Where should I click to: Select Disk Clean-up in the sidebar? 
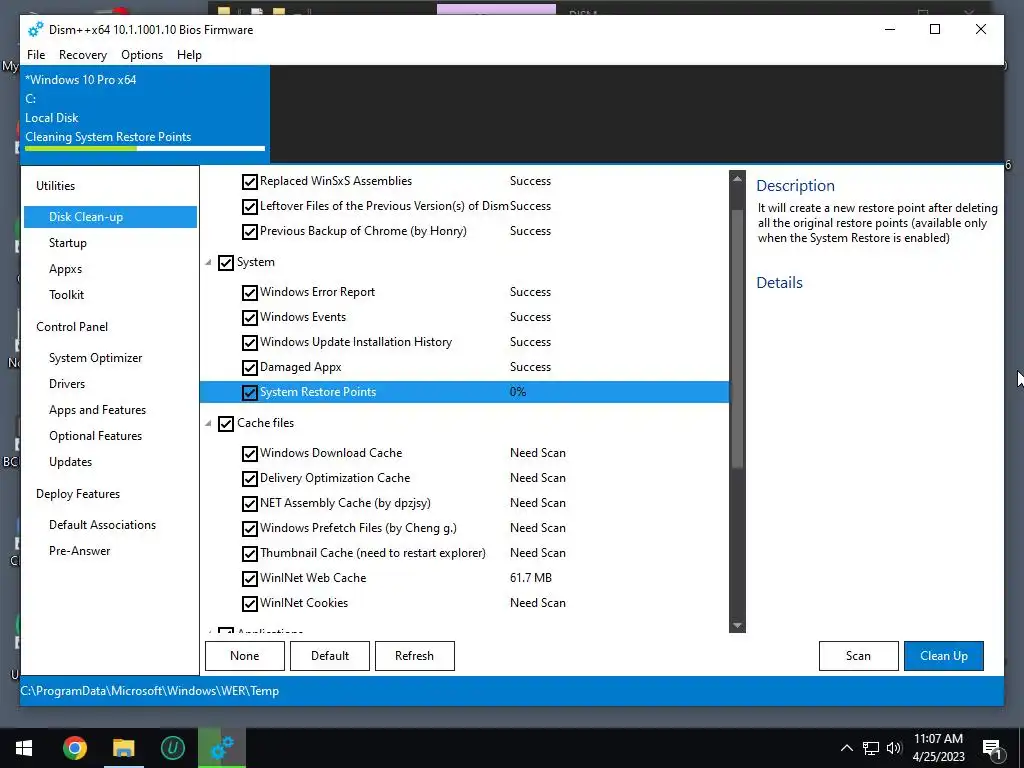110,217
